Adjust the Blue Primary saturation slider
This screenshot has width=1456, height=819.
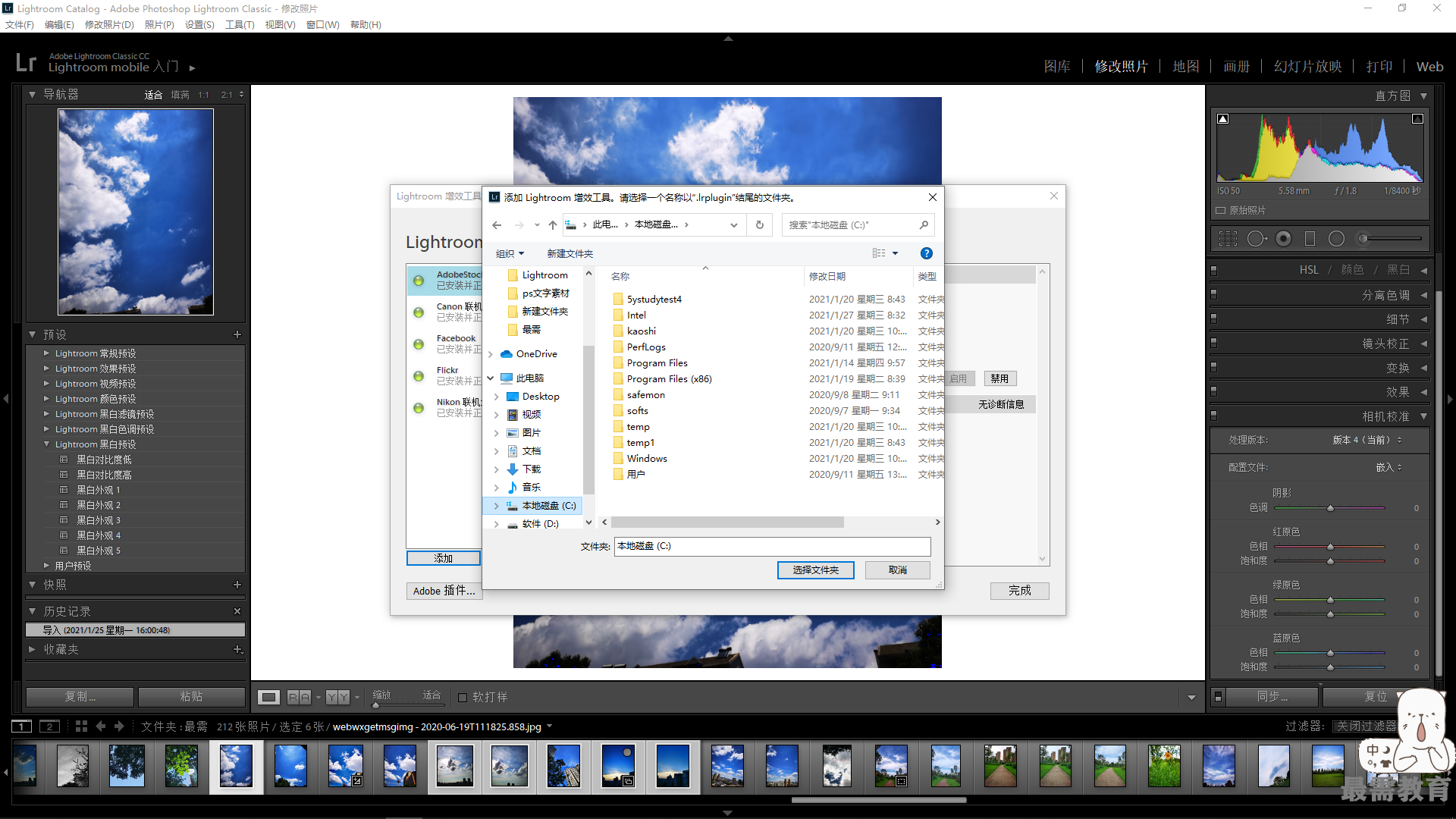point(1330,667)
